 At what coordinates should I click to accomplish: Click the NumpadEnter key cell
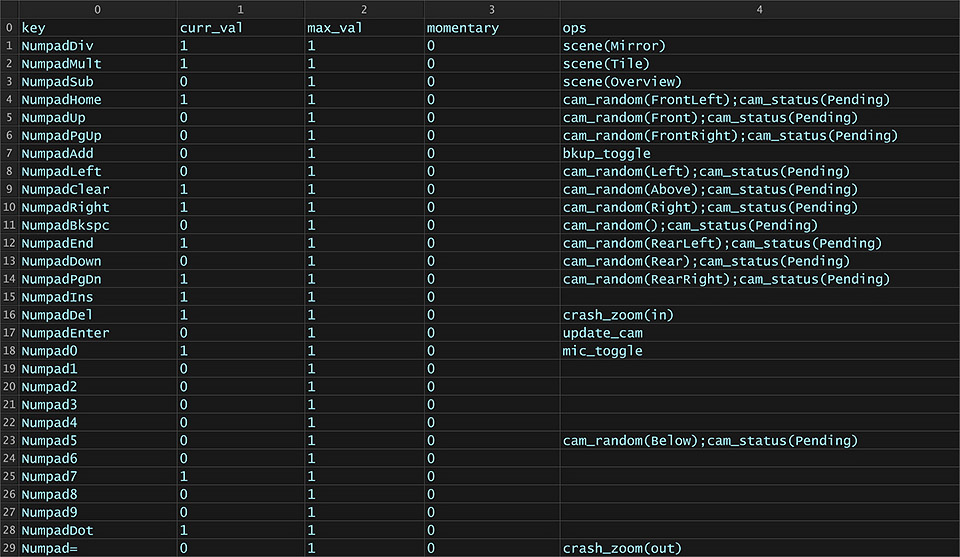(x=98, y=333)
